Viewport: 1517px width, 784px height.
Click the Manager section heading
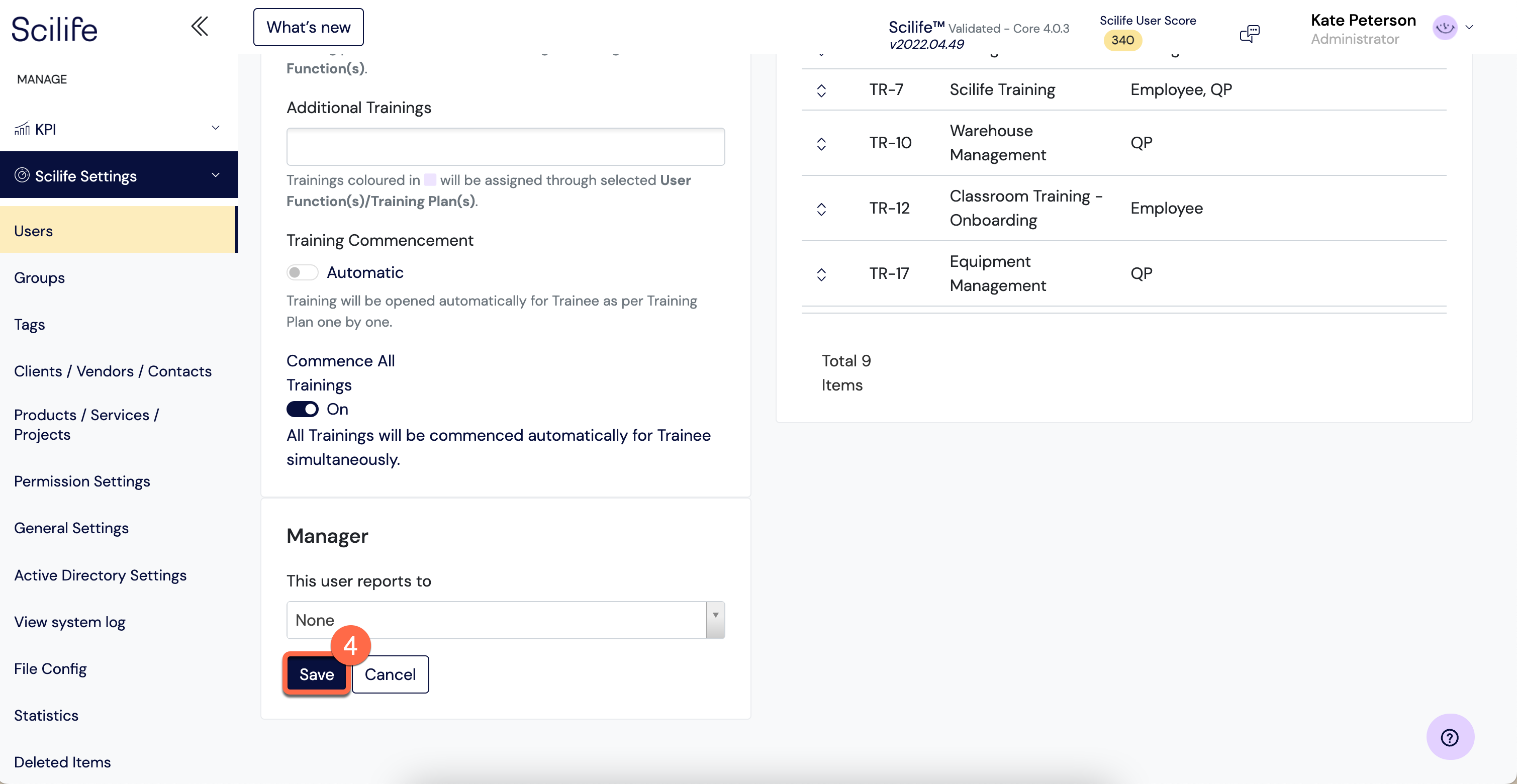[x=327, y=536]
